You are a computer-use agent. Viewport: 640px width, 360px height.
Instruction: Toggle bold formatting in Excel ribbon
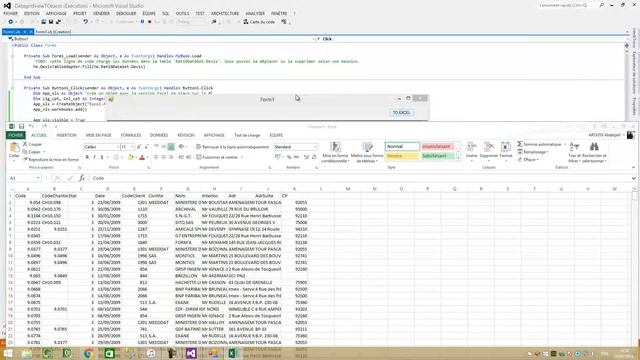point(87,157)
